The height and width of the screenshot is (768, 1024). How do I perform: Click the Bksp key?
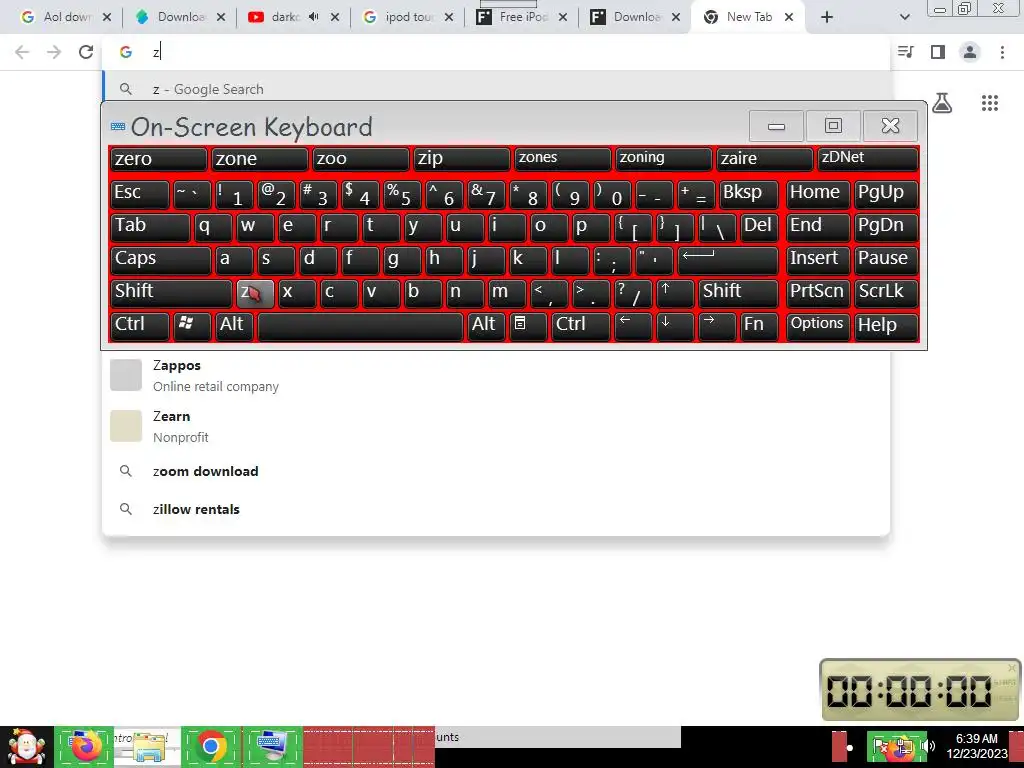(748, 193)
